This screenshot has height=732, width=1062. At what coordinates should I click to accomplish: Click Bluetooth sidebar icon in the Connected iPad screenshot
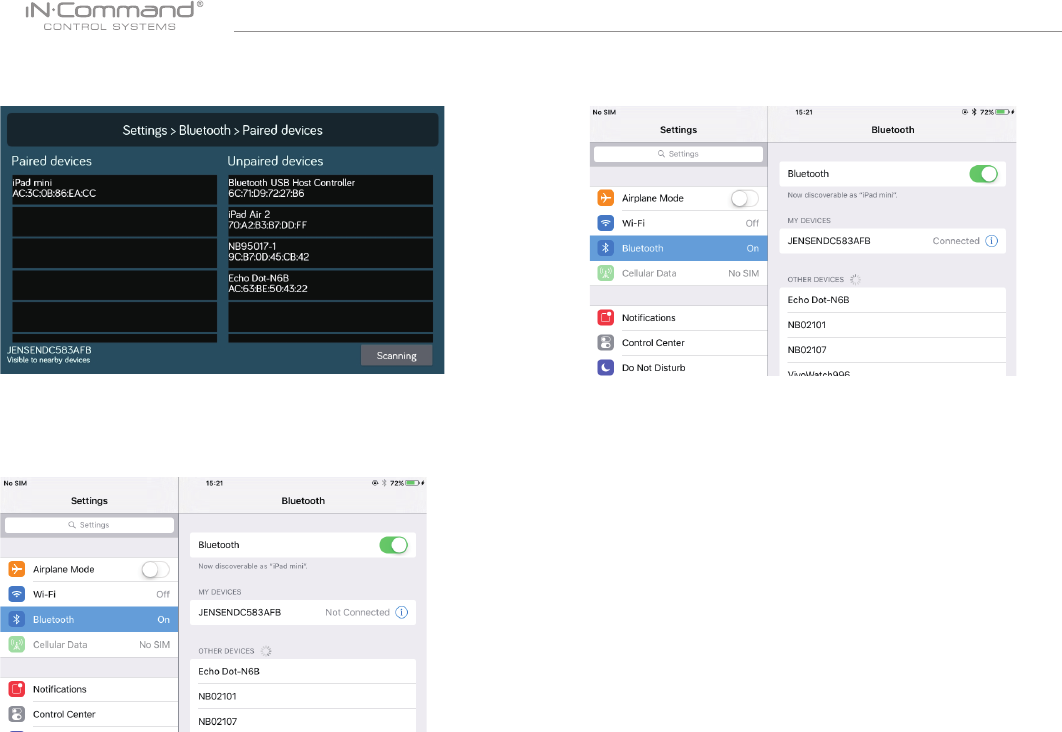coord(606,248)
